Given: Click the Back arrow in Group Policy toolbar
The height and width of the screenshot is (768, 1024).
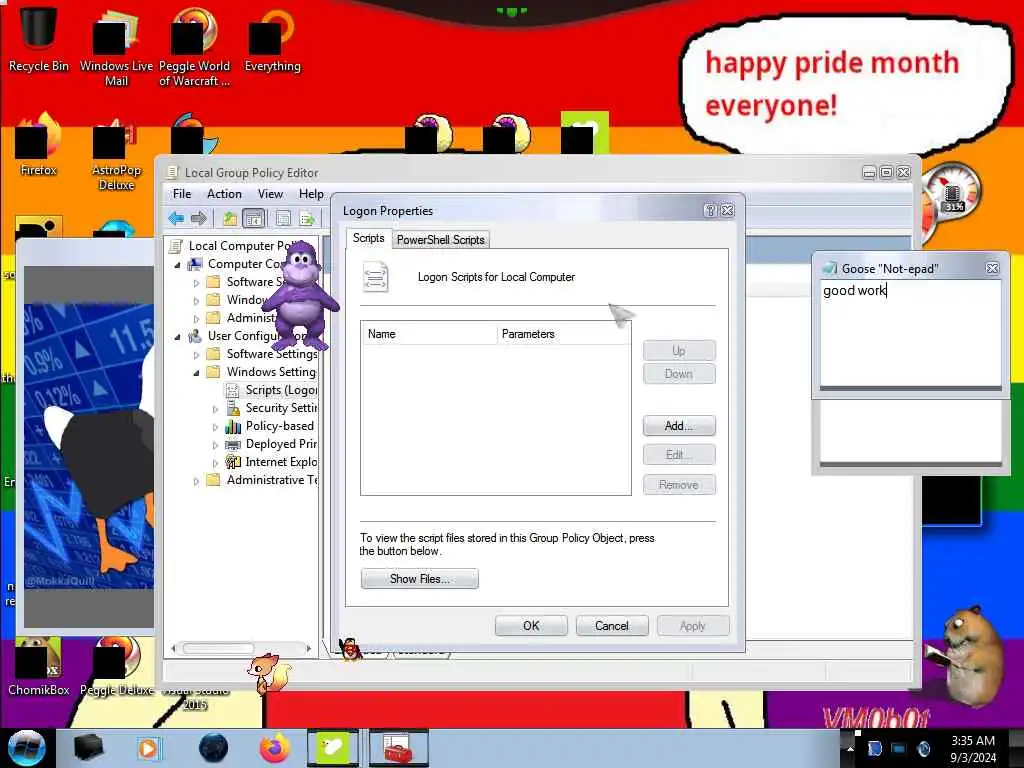Looking at the screenshot, I should 176,219.
